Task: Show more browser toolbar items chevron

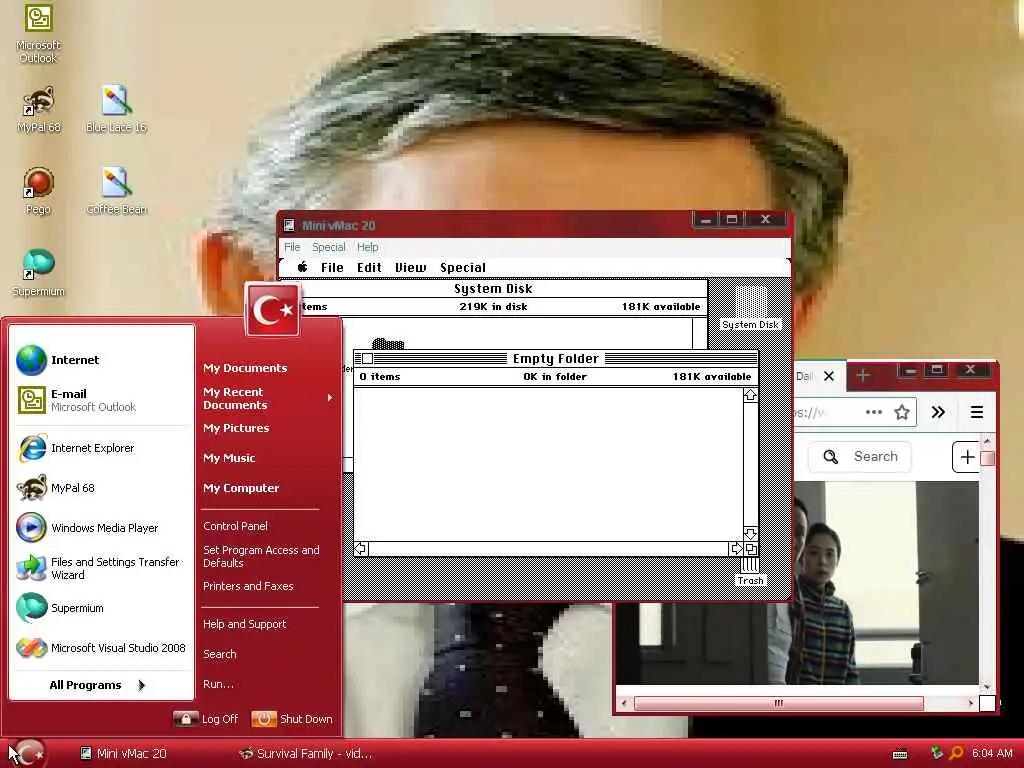Action: click(938, 412)
